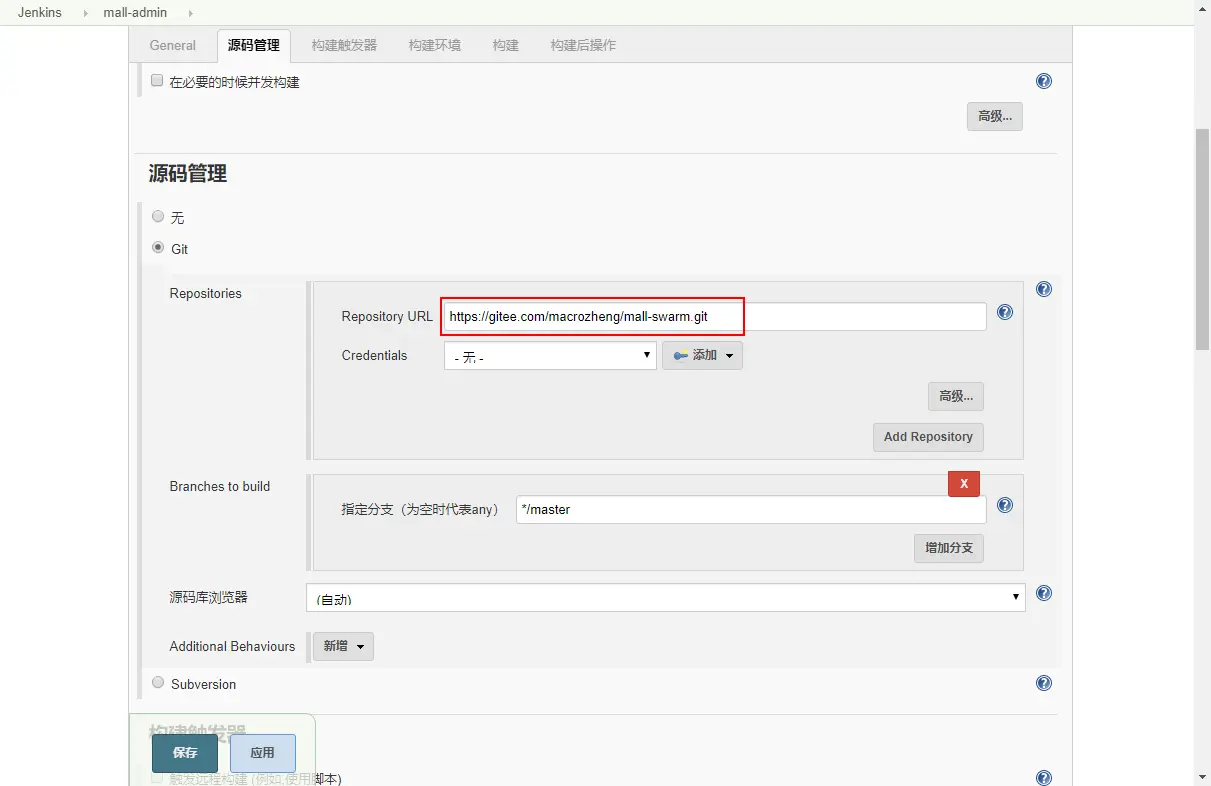The height and width of the screenshot is (786, 1211).
Task: Click the Add Repository button
Action: coord(928,437)
